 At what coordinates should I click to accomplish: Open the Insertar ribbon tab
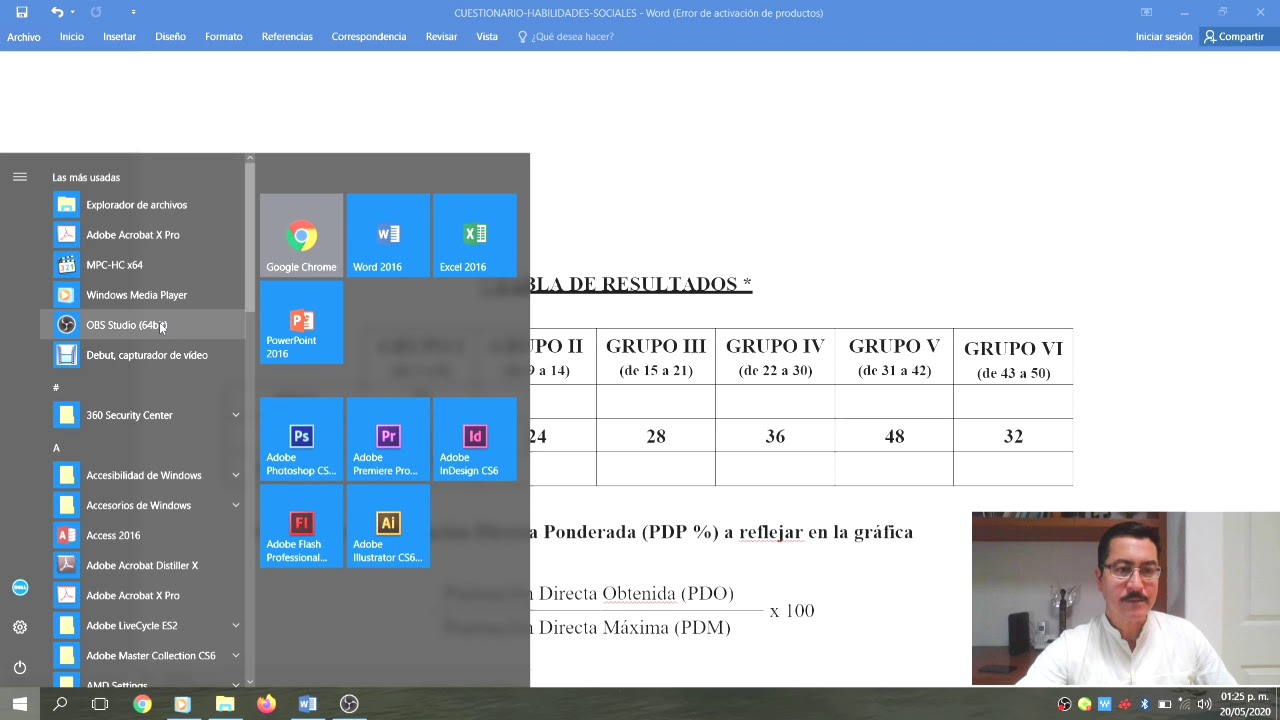[x=119, y=36]
